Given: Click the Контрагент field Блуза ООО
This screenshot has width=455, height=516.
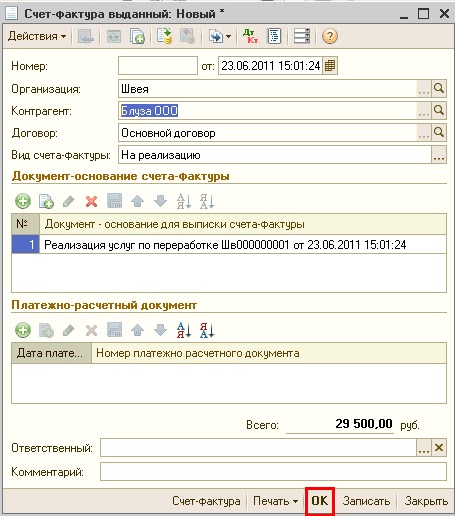Looking at the screenshot, I should tap(267, 111).
